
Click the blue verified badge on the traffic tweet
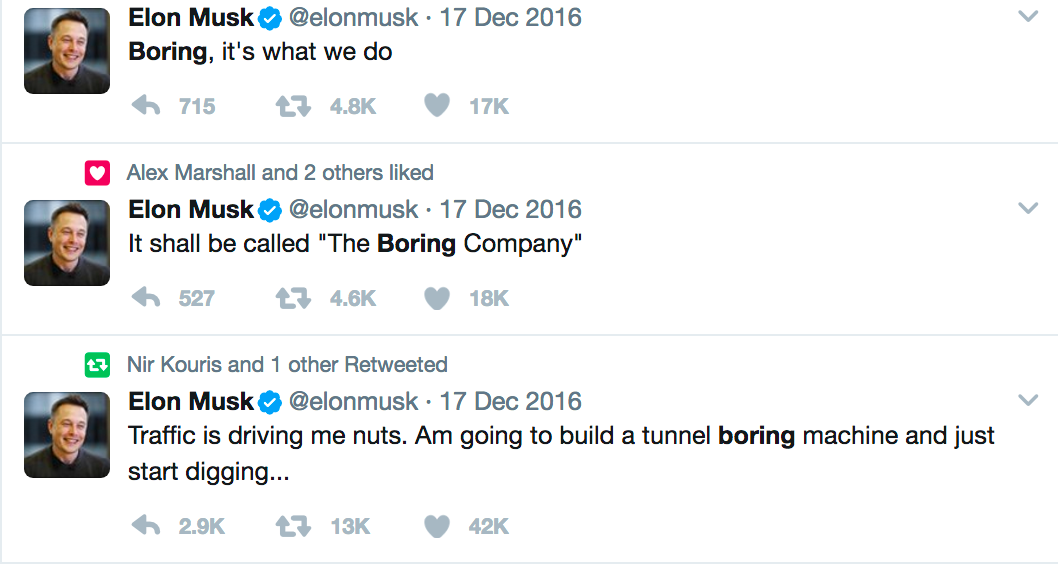(x=270, y=402)
